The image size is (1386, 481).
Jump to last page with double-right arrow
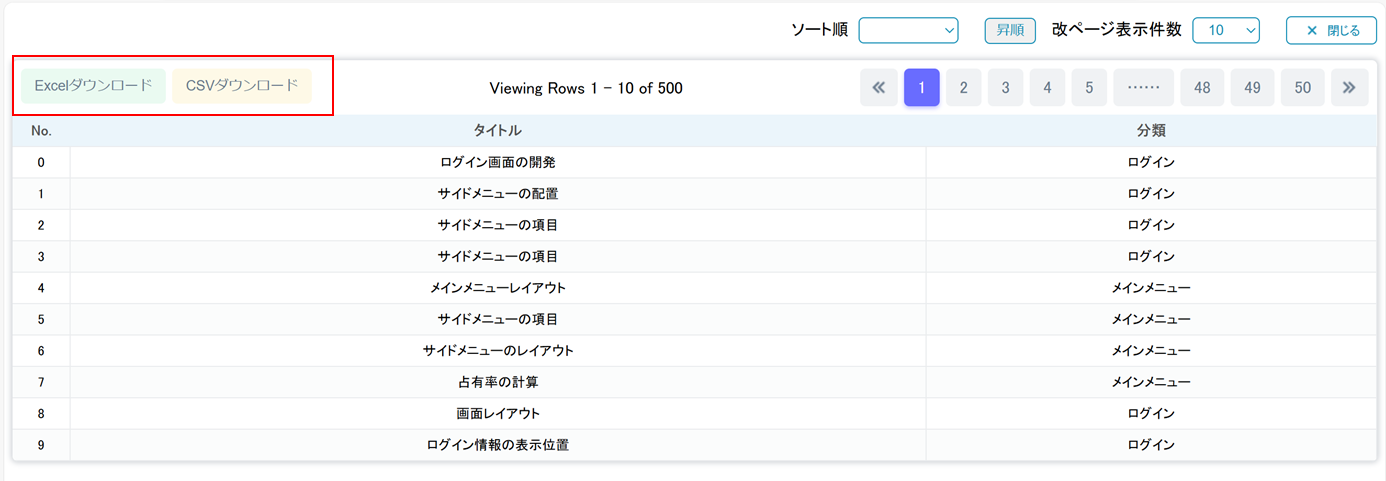[1349, 88]
